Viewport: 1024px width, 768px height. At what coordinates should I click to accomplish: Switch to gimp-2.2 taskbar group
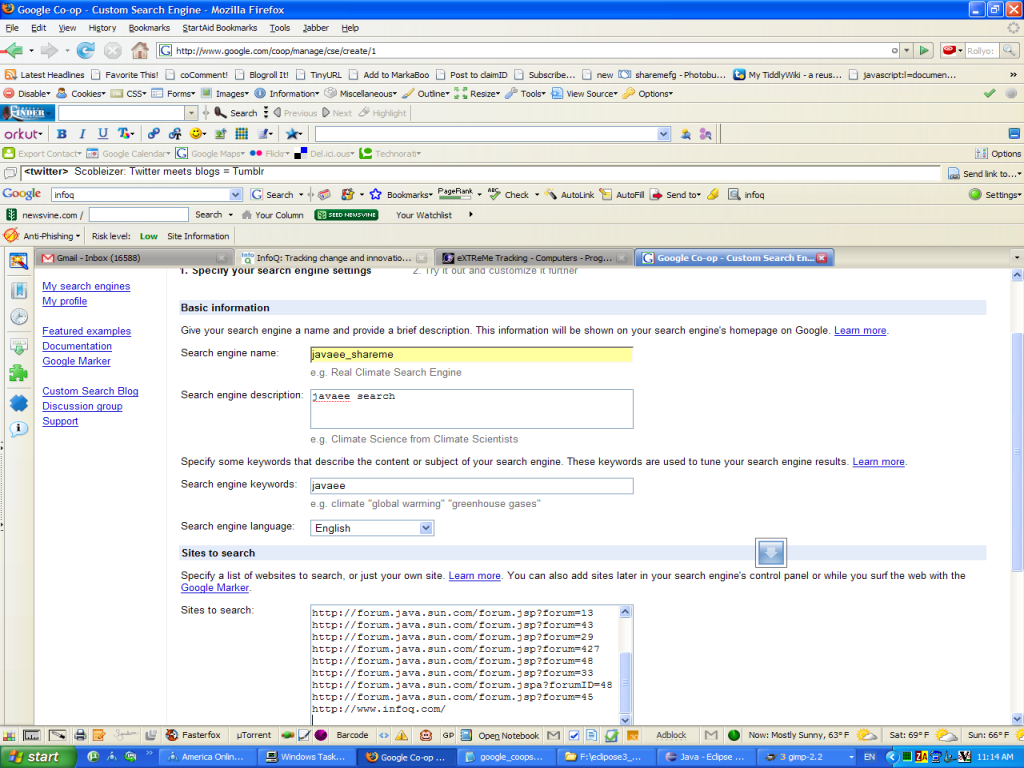(806, 757)
